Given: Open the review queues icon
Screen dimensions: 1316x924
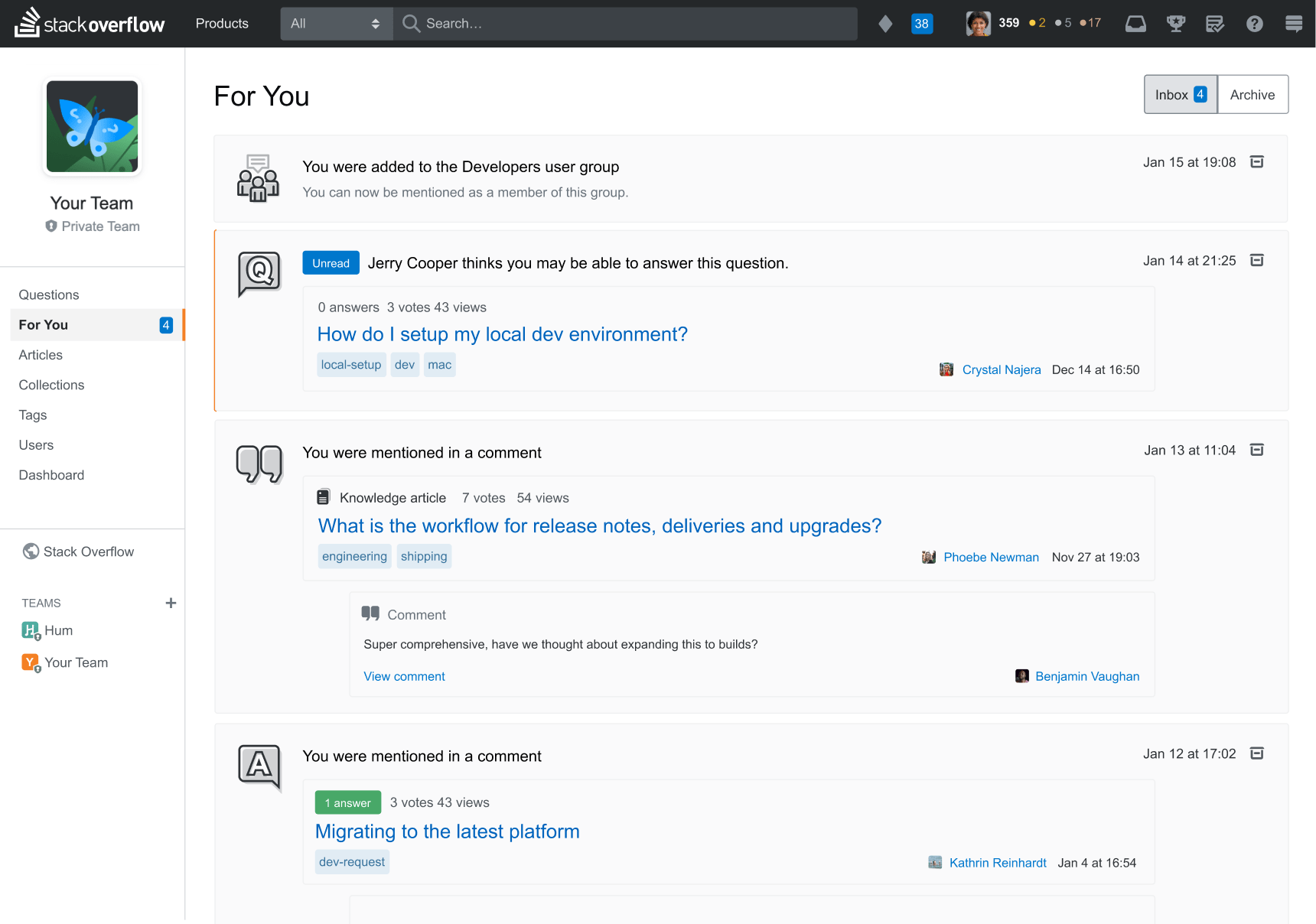Looking at the screenshot, I should (1215, 24).
